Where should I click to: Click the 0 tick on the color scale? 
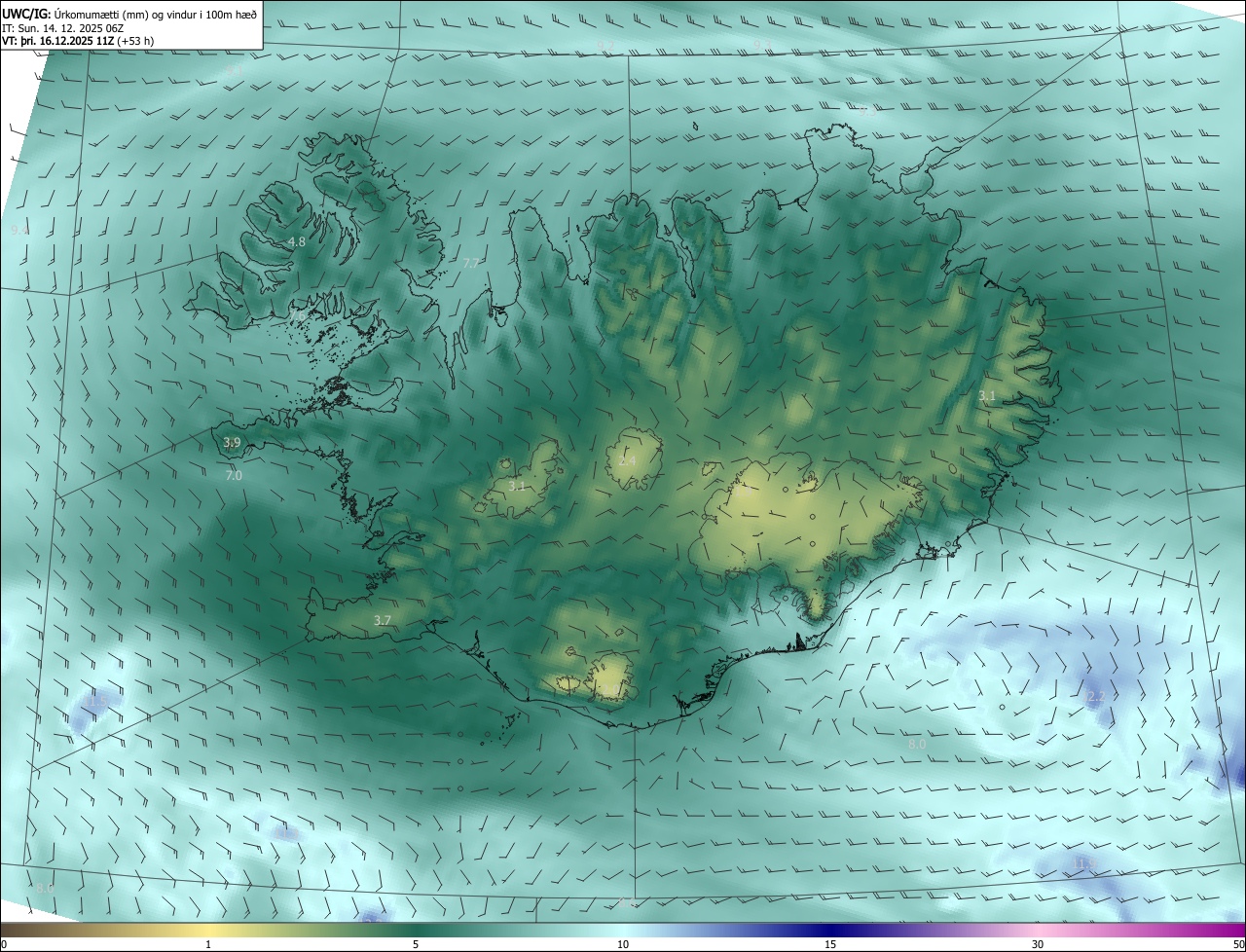pyautogui.click(x=4, y=944)
